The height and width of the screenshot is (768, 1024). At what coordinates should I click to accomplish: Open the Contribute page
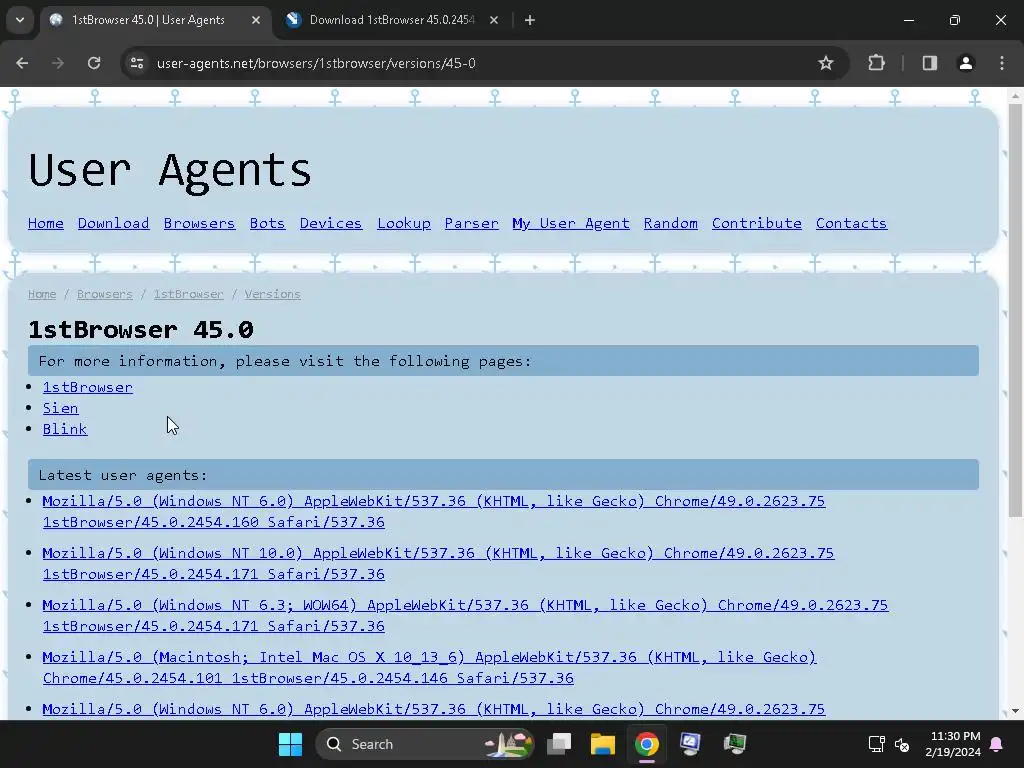coord(757,223)
